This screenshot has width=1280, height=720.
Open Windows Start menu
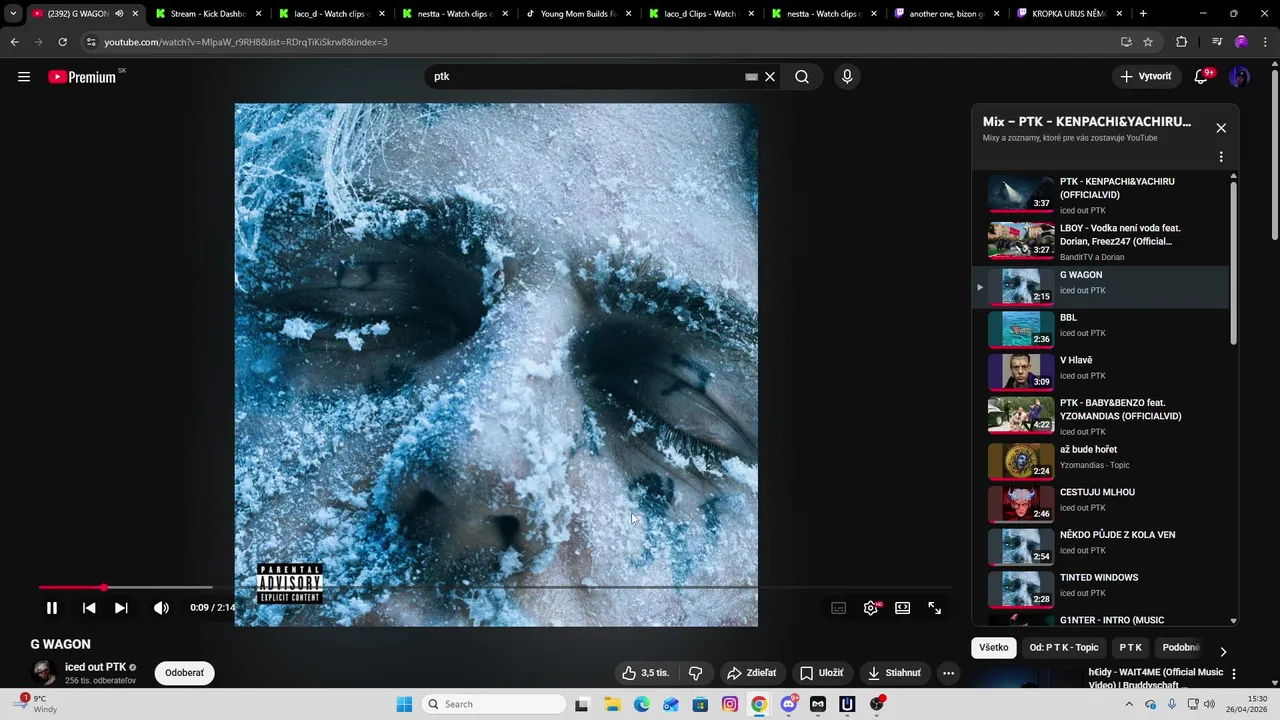coord(404,704)
